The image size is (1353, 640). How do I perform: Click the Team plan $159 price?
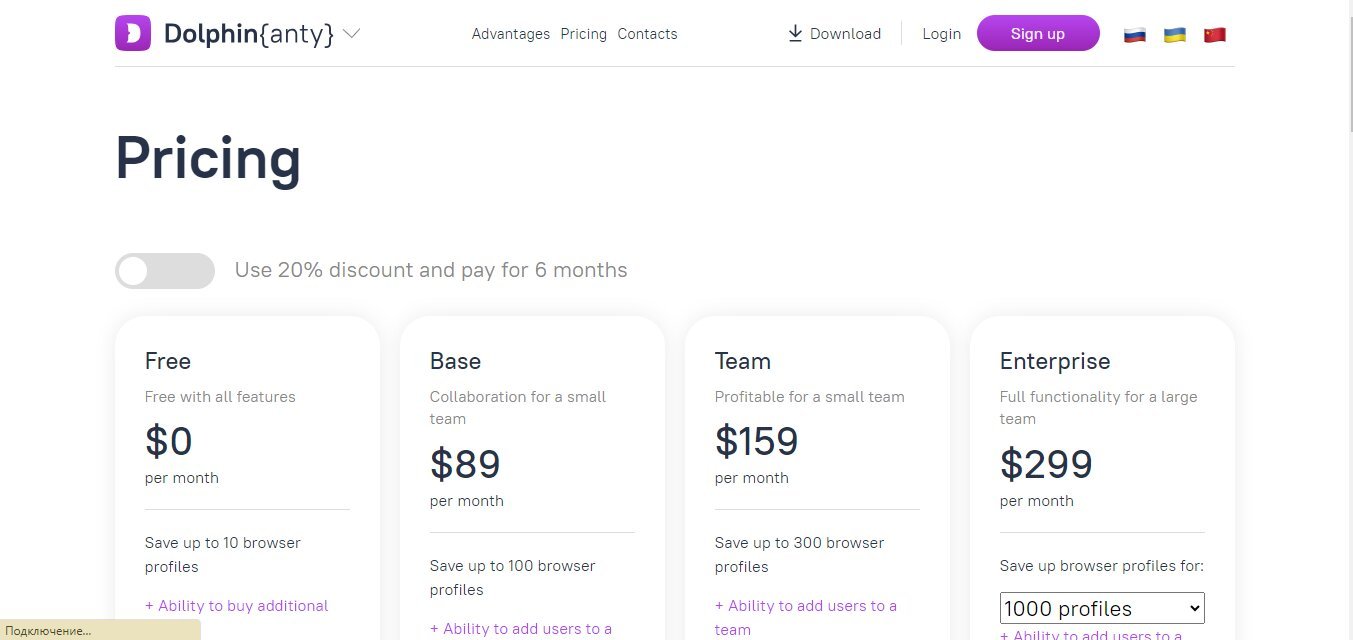click(756, 441)
